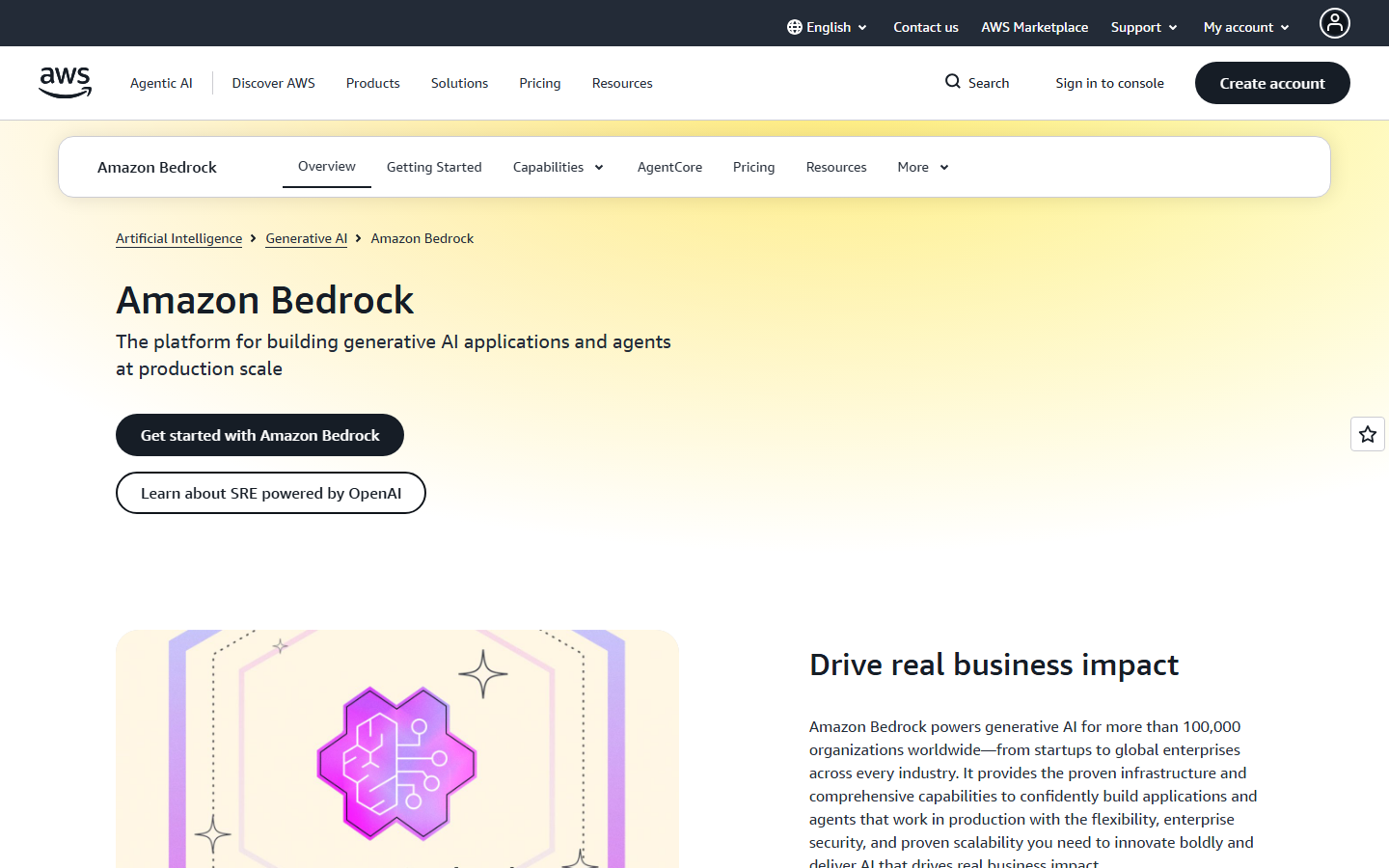1389x868 pixels.
Task: Select Pricing in the Bedrock navigation
Action: (x=753, y=167)
